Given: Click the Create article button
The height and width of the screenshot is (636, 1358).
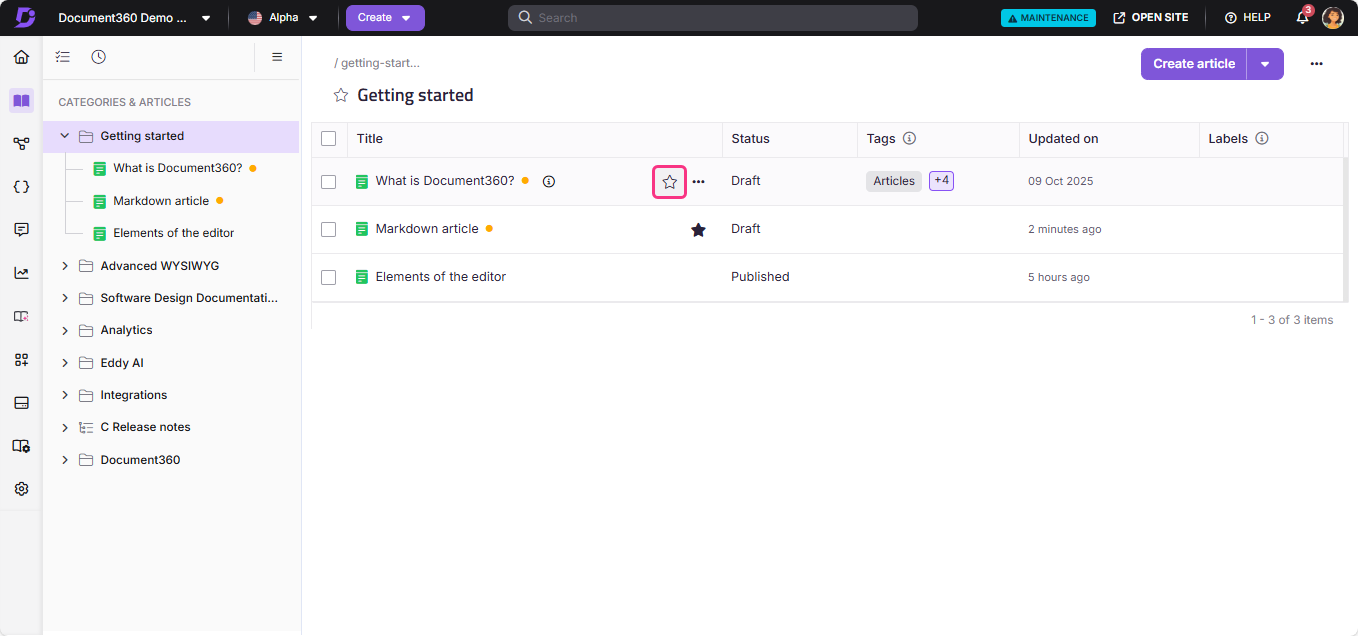Looking at the screenshot, I should [1193, 64].
